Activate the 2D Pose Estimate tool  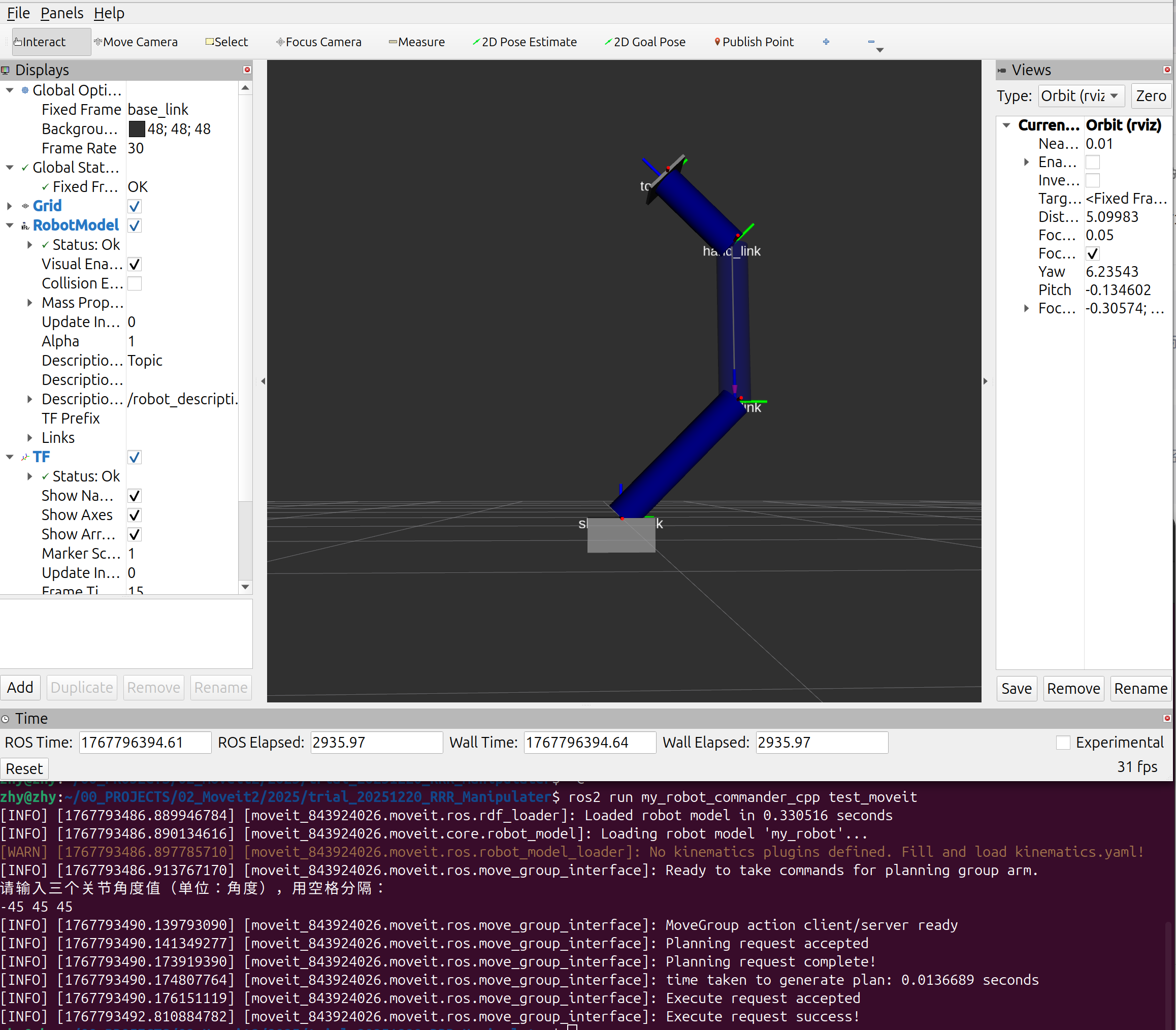(x=524, y=42)
